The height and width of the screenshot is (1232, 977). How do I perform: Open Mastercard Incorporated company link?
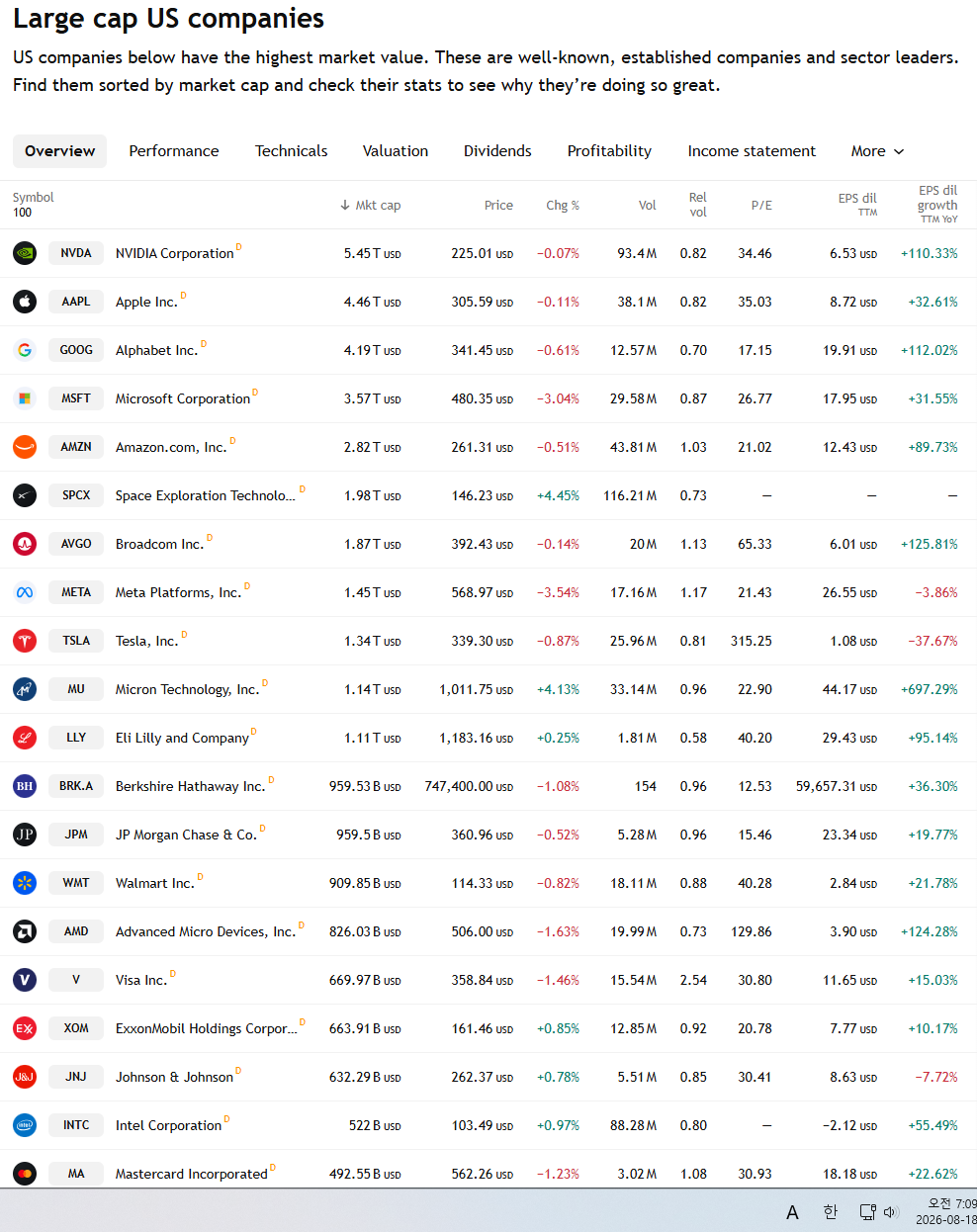point(192,1174)
